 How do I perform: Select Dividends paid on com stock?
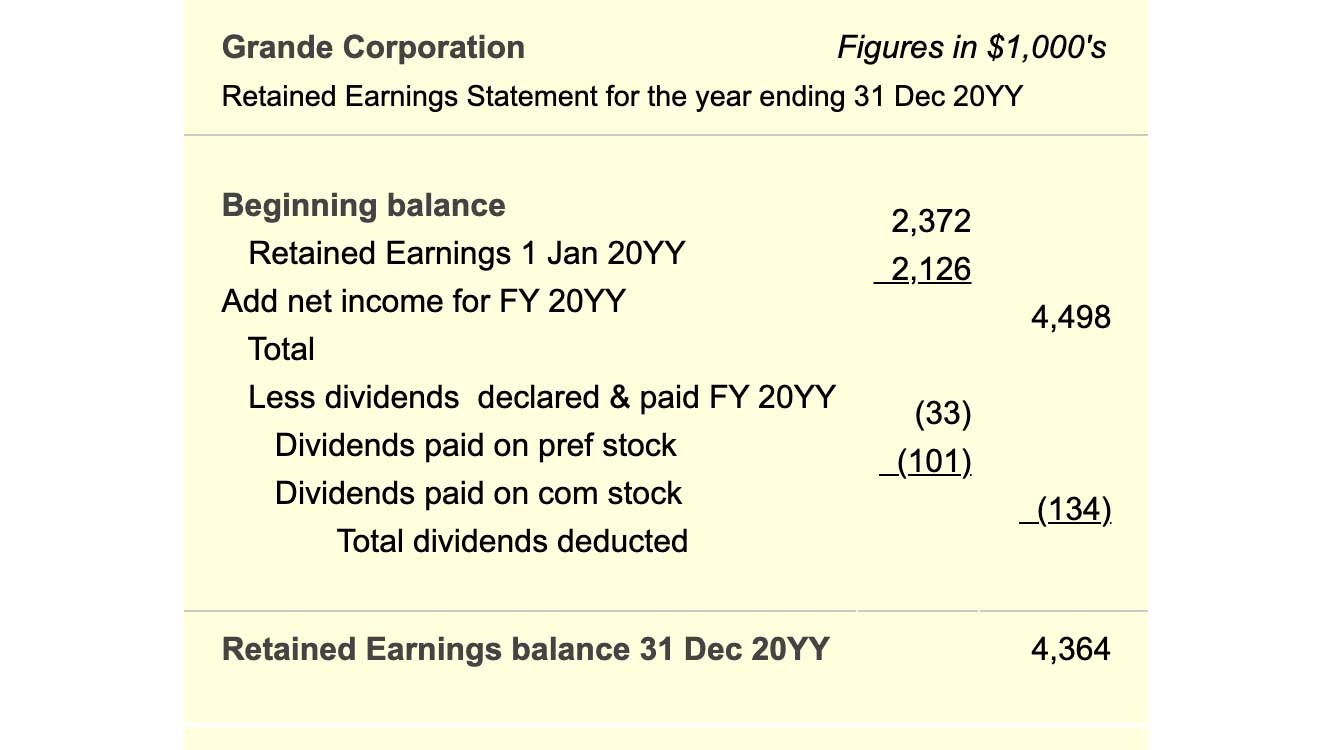478,493
